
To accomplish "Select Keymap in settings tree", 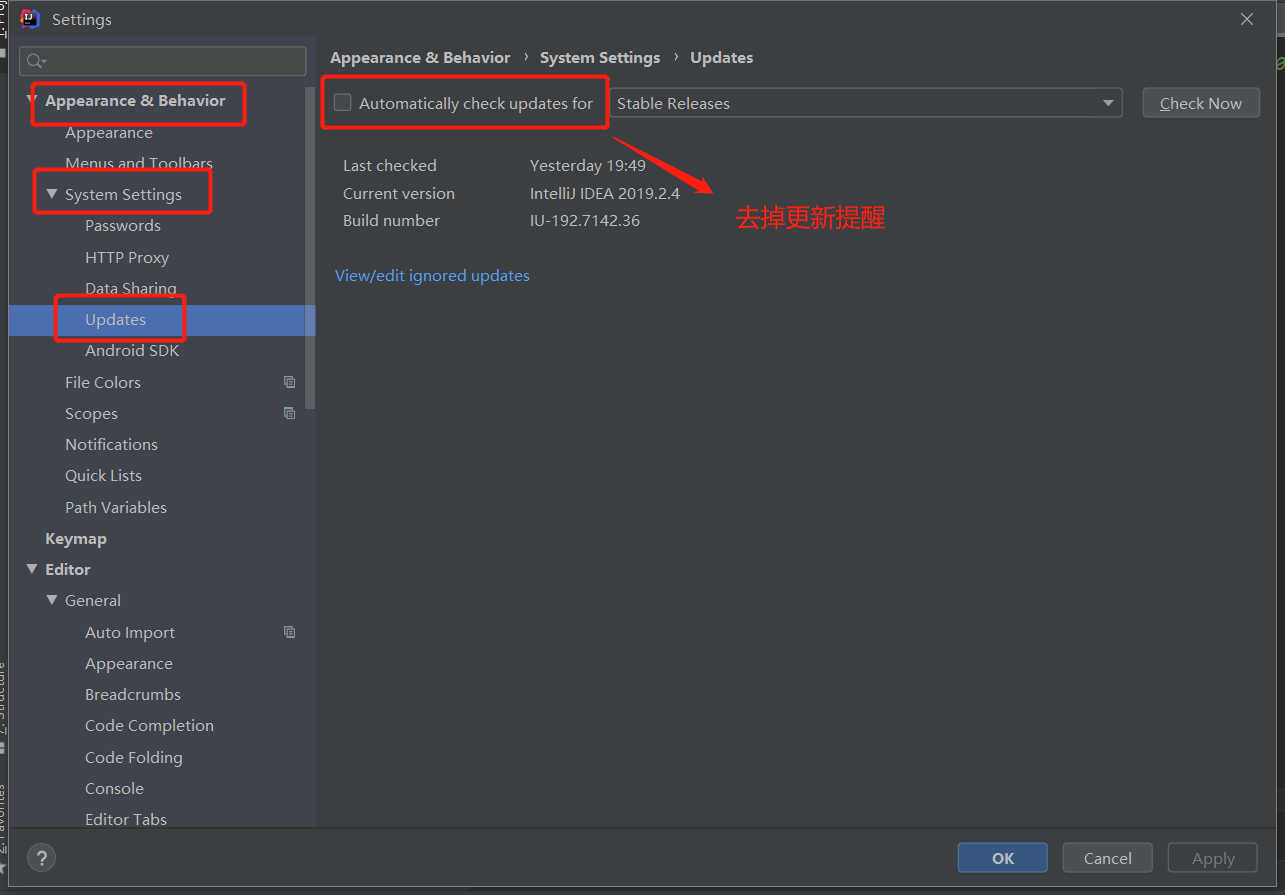I will pyautogui.click(x=76, y=538).
